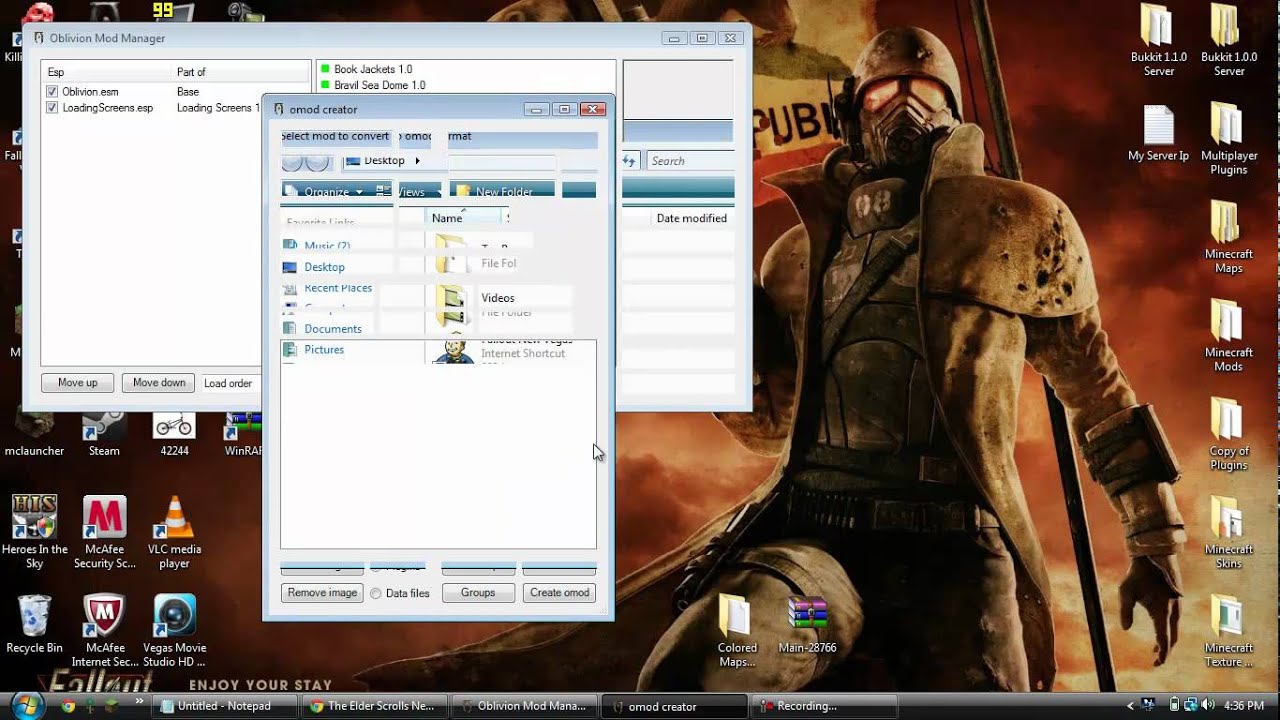Click the volume speaker tray icon
This screenshot has width=1280, height=720.
[x=1209, y=706]
